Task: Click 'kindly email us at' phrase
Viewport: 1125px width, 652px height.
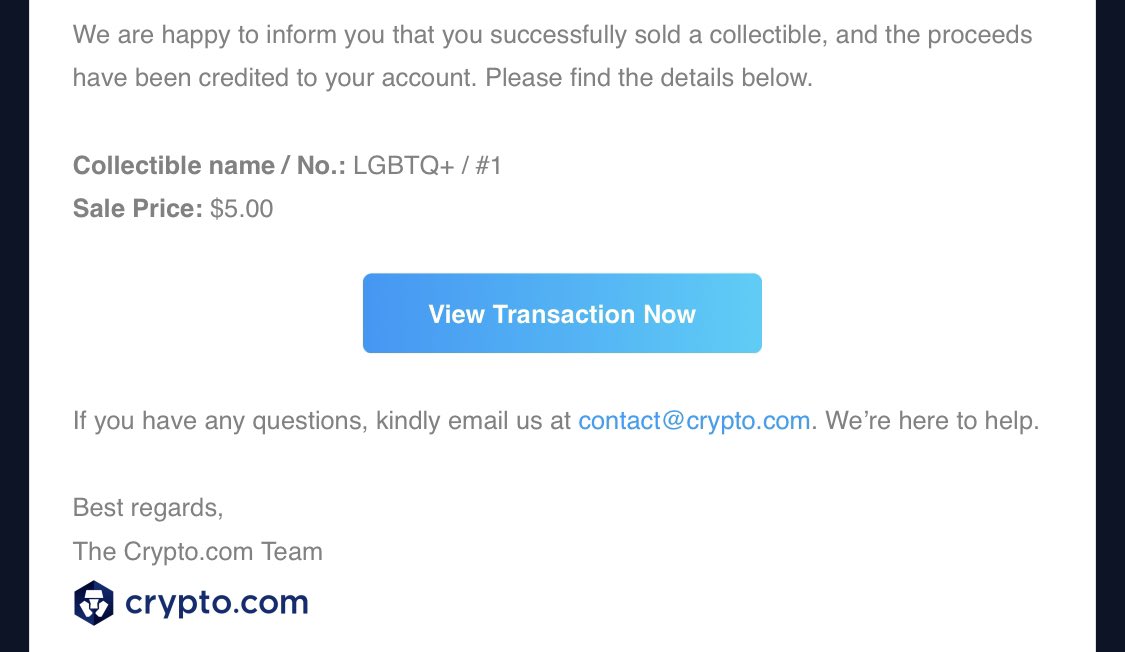Action: [x=473, y=420]
